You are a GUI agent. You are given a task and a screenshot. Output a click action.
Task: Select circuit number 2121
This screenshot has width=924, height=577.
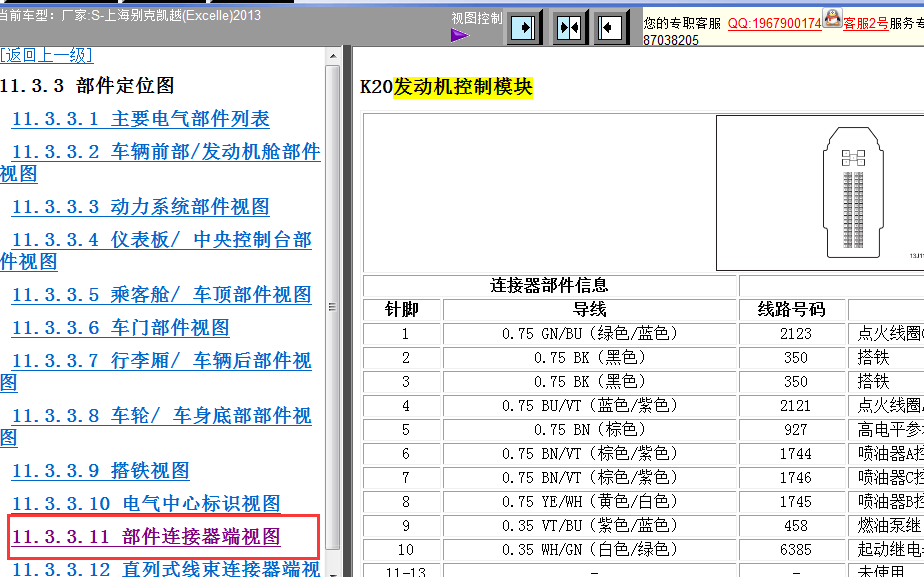(796, 406)
